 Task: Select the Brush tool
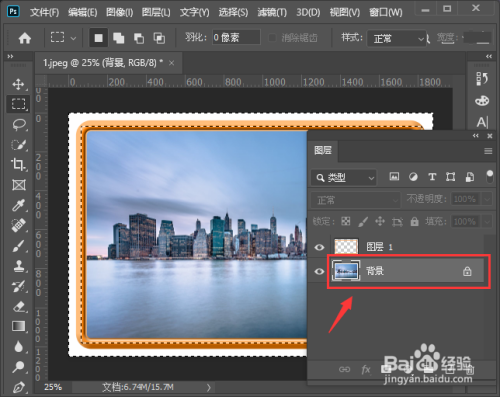point(18,246)
